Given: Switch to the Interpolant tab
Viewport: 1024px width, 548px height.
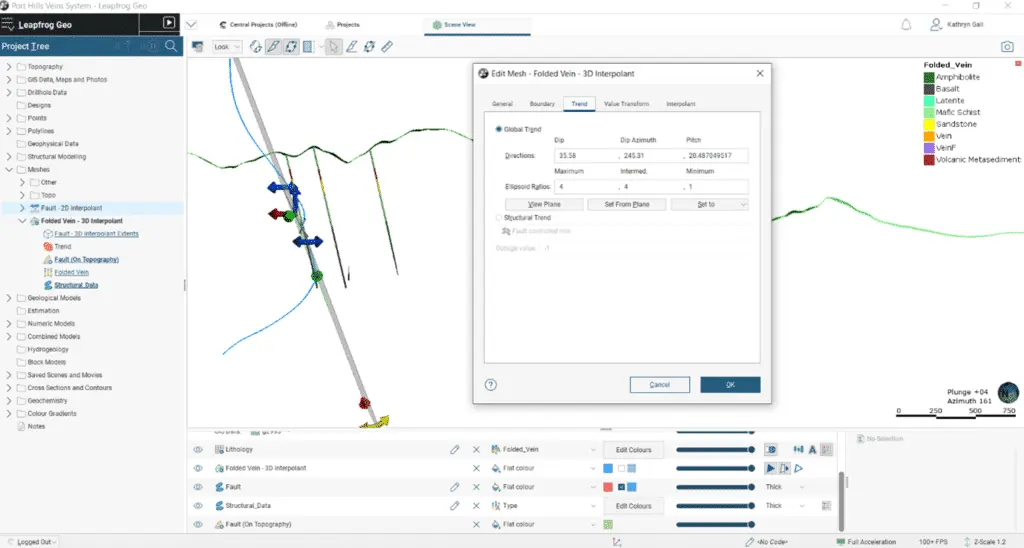Looking at the screenshot, I should pyautogui.click(x=680, y=104).
